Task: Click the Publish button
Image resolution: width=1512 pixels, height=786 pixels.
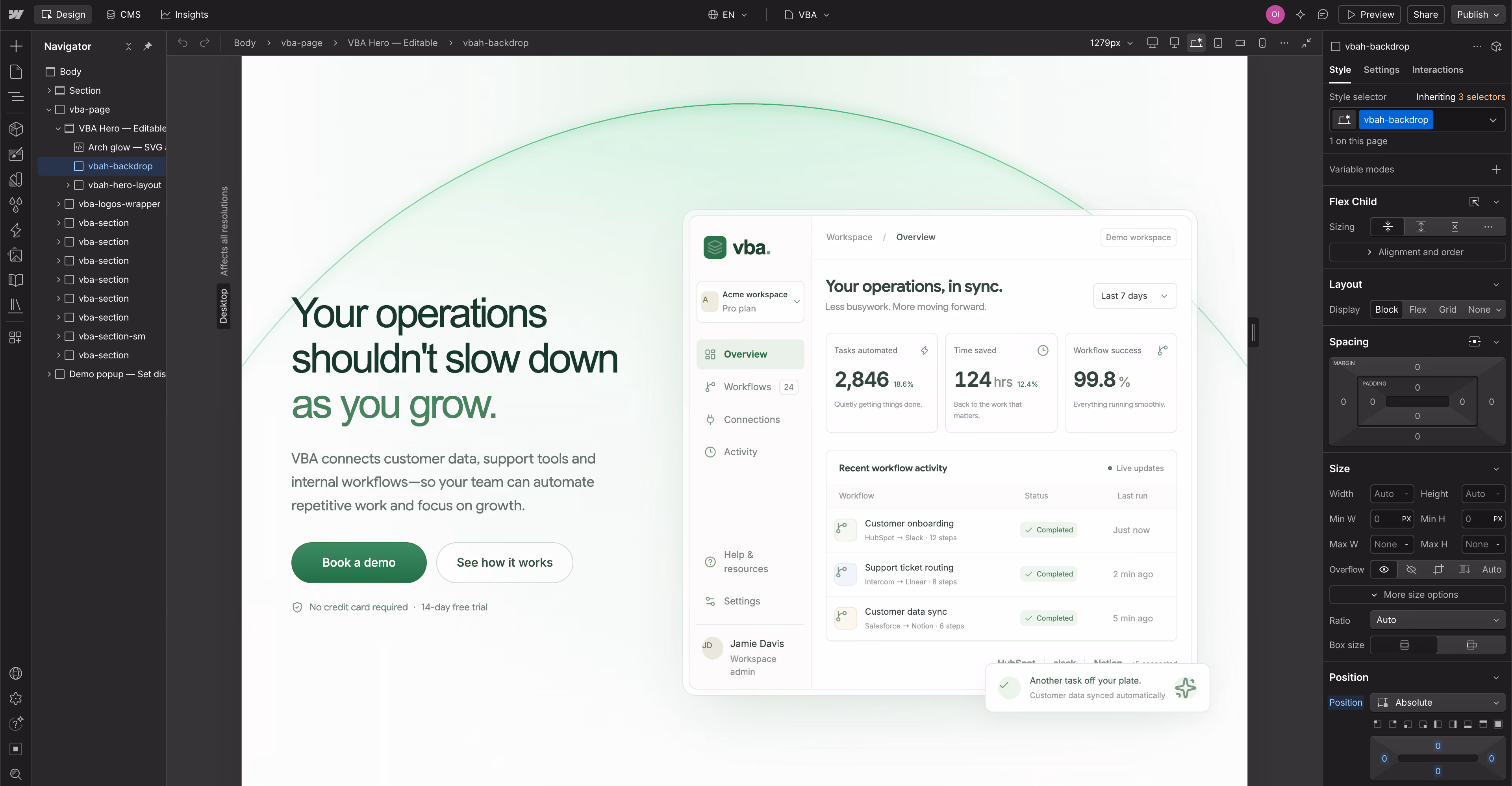Action: 1478,15
